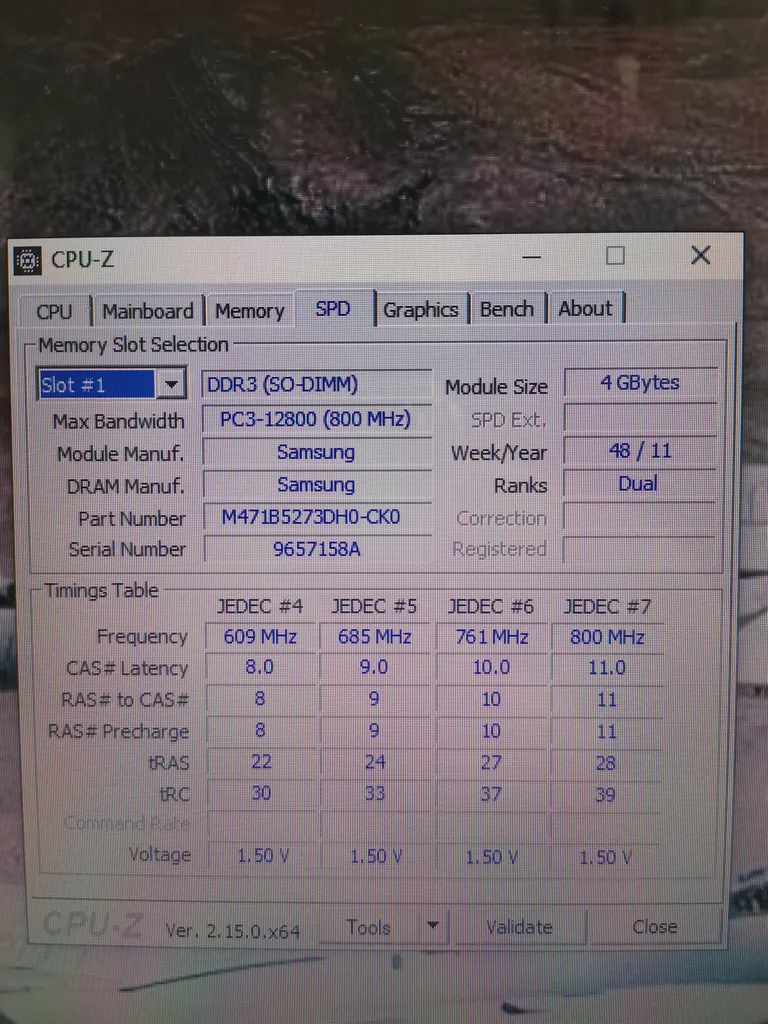
Task: Open the arrow menu beside Tools
Action: pyautogui.click(x=432, y=927)
